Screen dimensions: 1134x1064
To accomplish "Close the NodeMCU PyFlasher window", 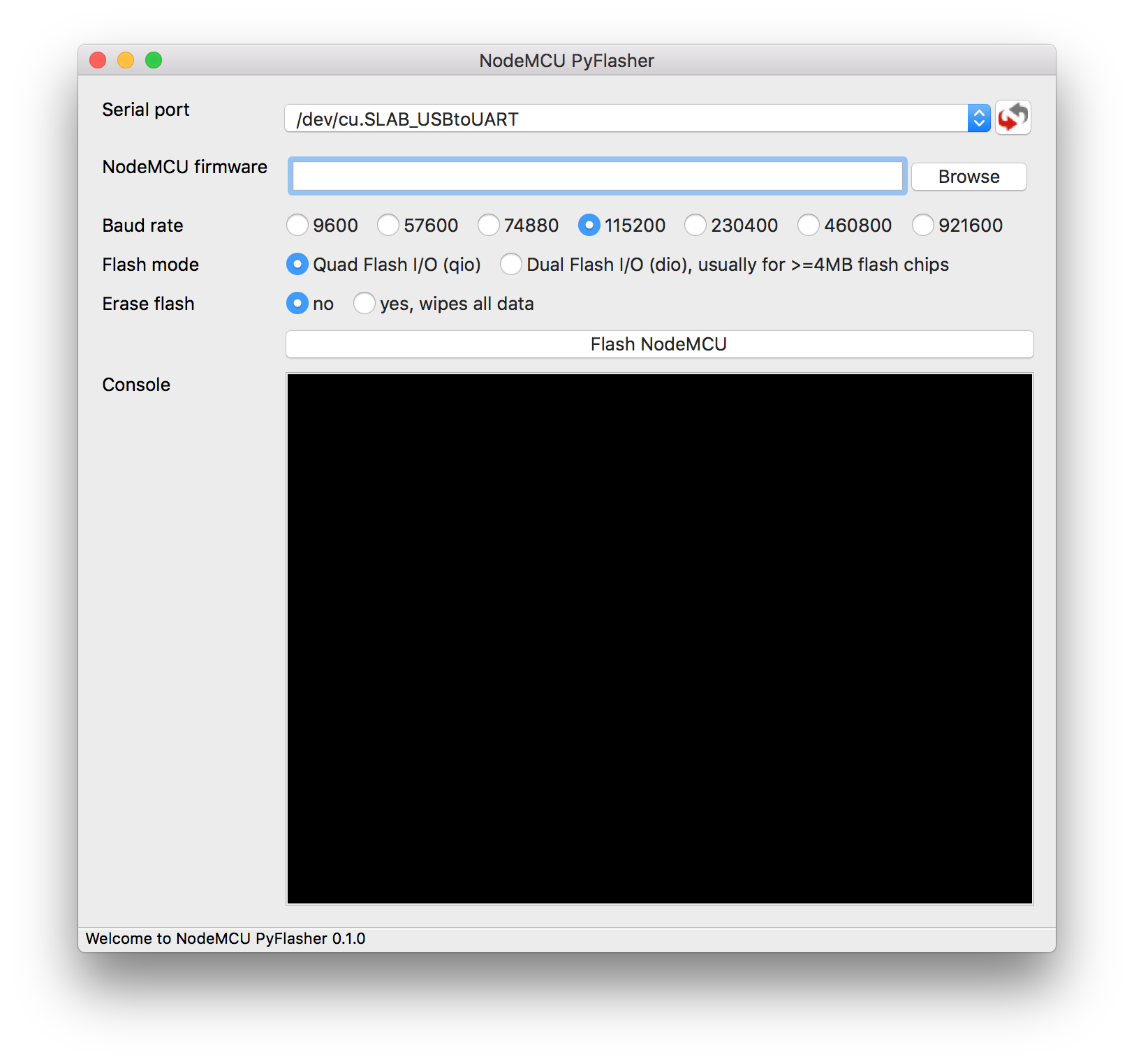I will [x=98, y=60].
